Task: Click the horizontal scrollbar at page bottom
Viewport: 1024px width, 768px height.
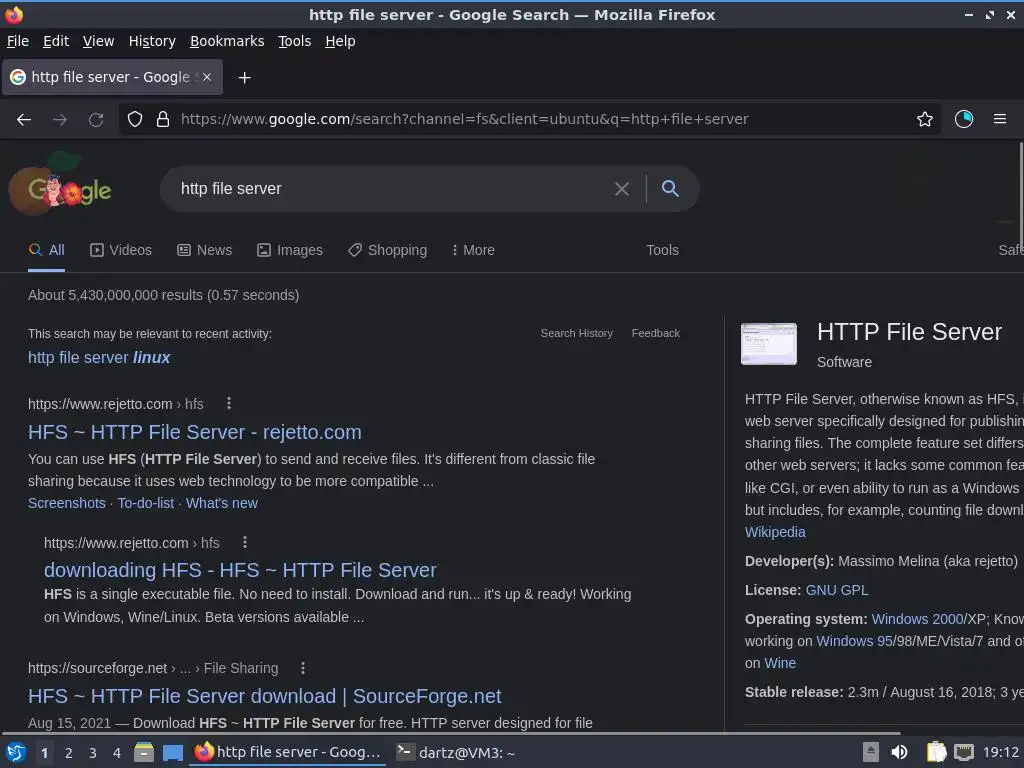Action: (451, 734)
